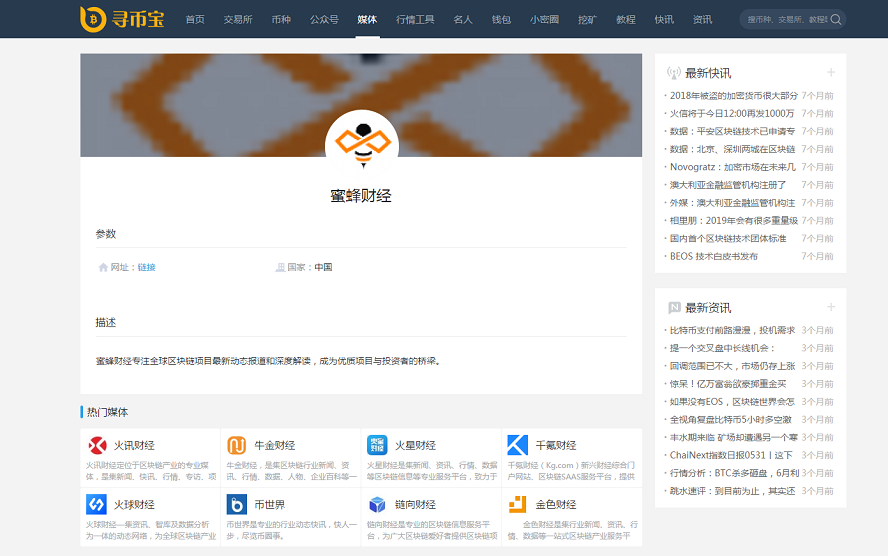Click the search magnifier icon

835,19
